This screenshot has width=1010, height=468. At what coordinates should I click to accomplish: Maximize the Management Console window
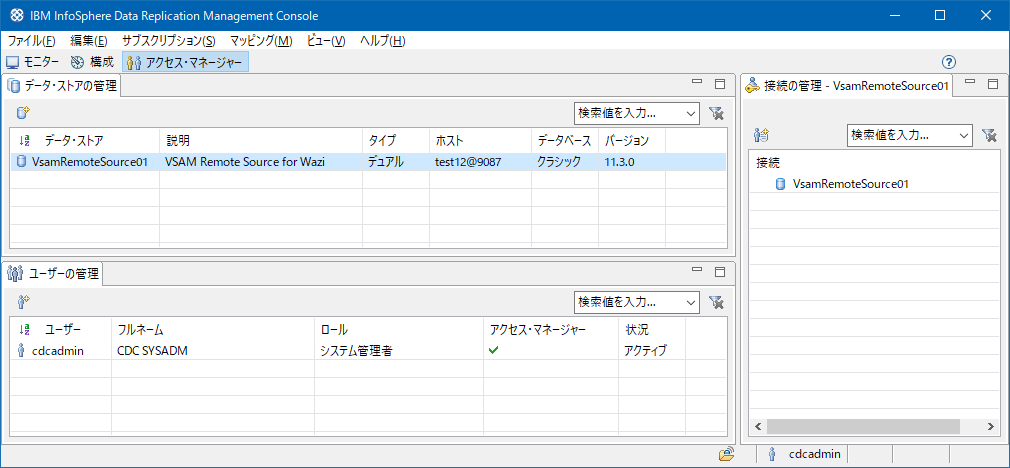pos(940,15)
